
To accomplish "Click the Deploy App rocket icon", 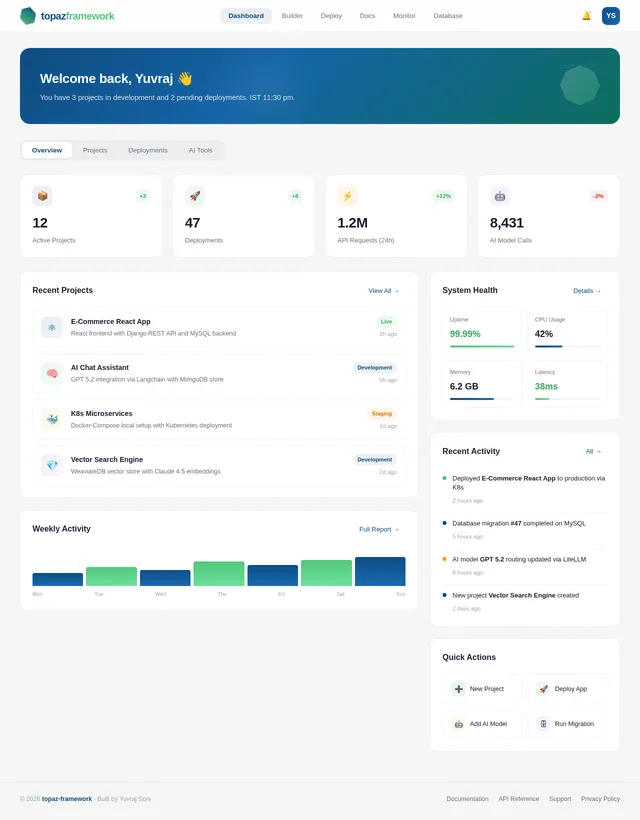I will (543, 689).
